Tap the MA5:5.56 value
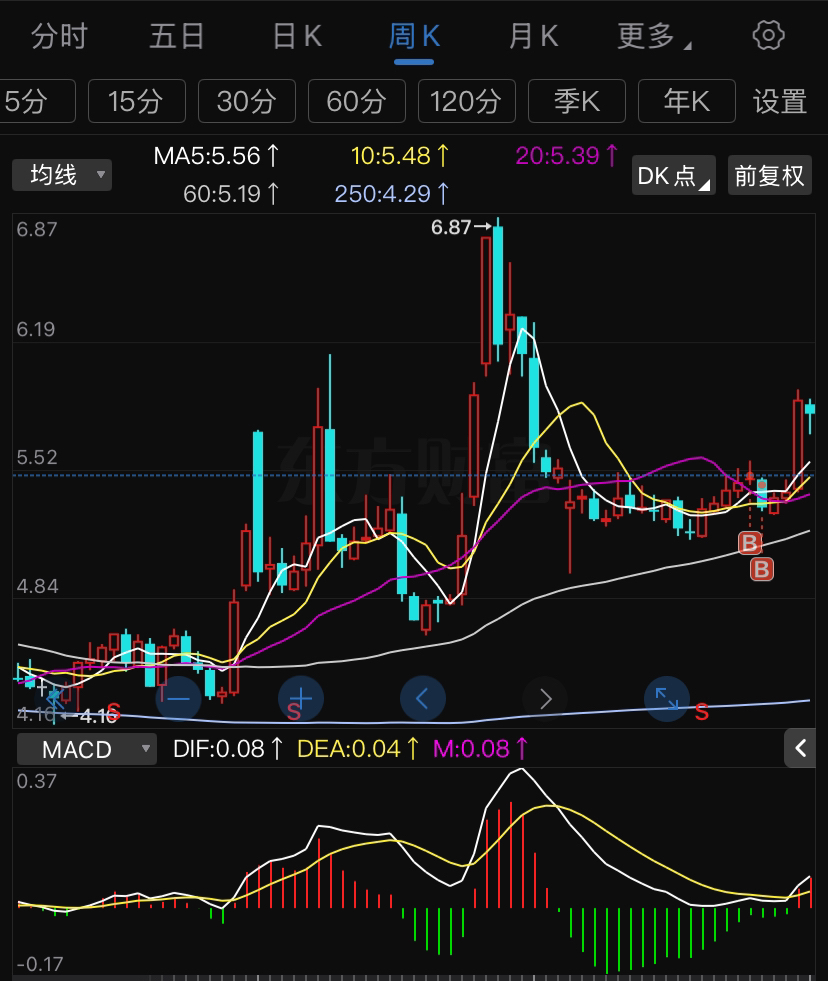The image size is (828, 981). [x=217, y=156]
